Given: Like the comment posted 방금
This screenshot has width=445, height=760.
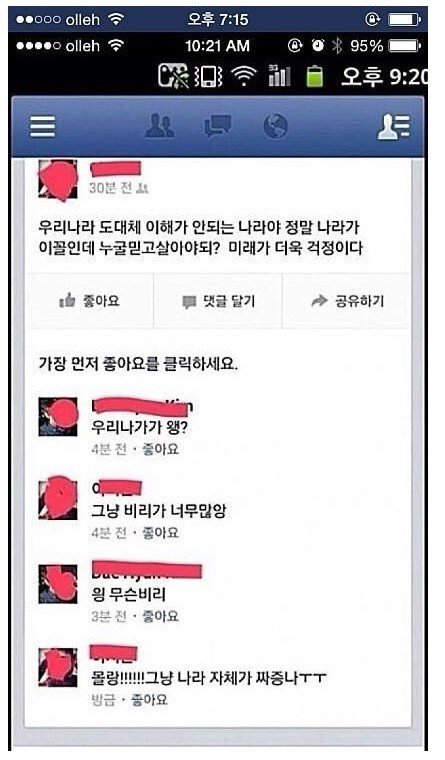Looking at the screenshot, I should point(149,699).
